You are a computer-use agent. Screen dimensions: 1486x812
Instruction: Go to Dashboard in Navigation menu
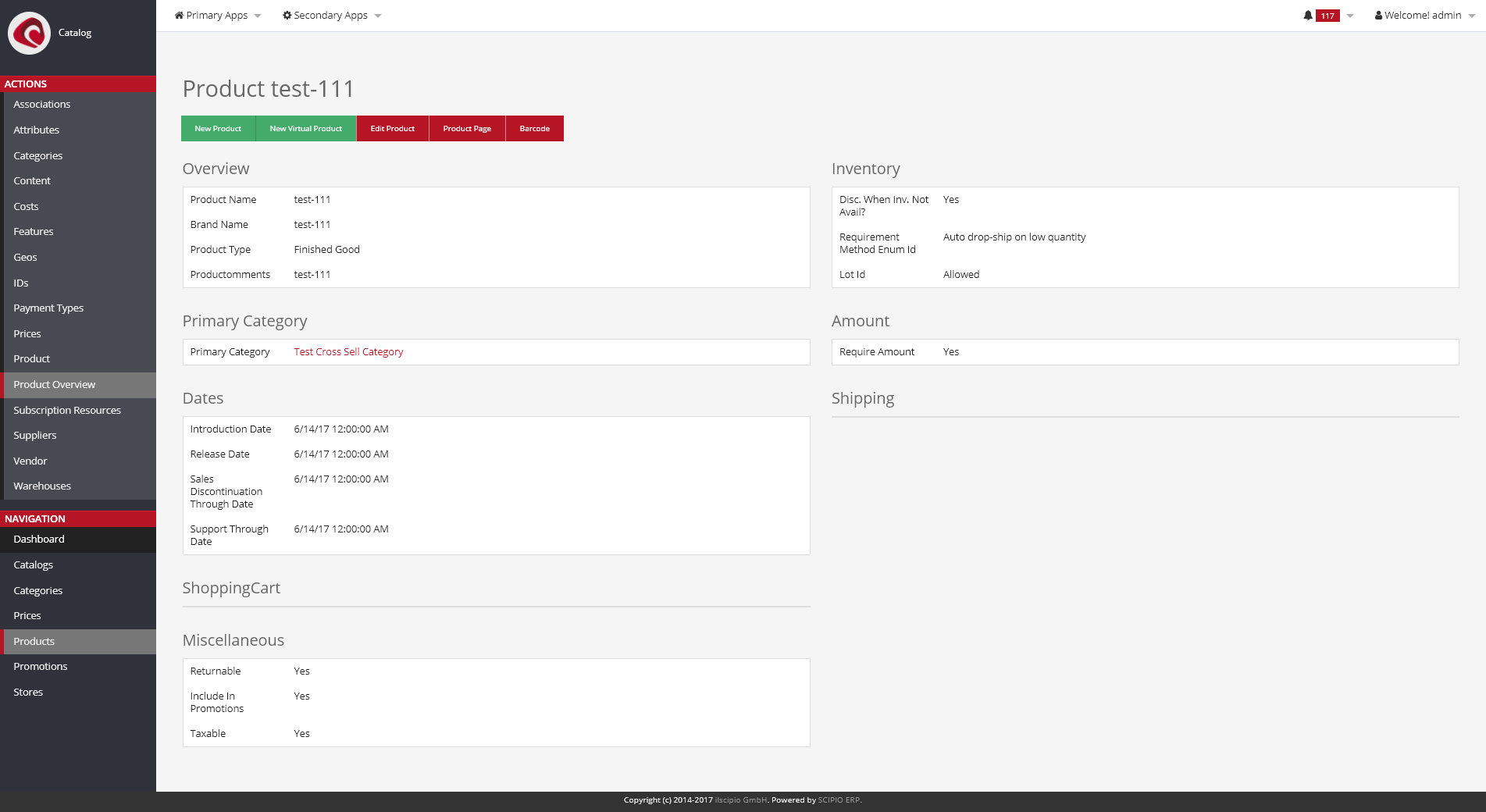click(x=39, y=540)
